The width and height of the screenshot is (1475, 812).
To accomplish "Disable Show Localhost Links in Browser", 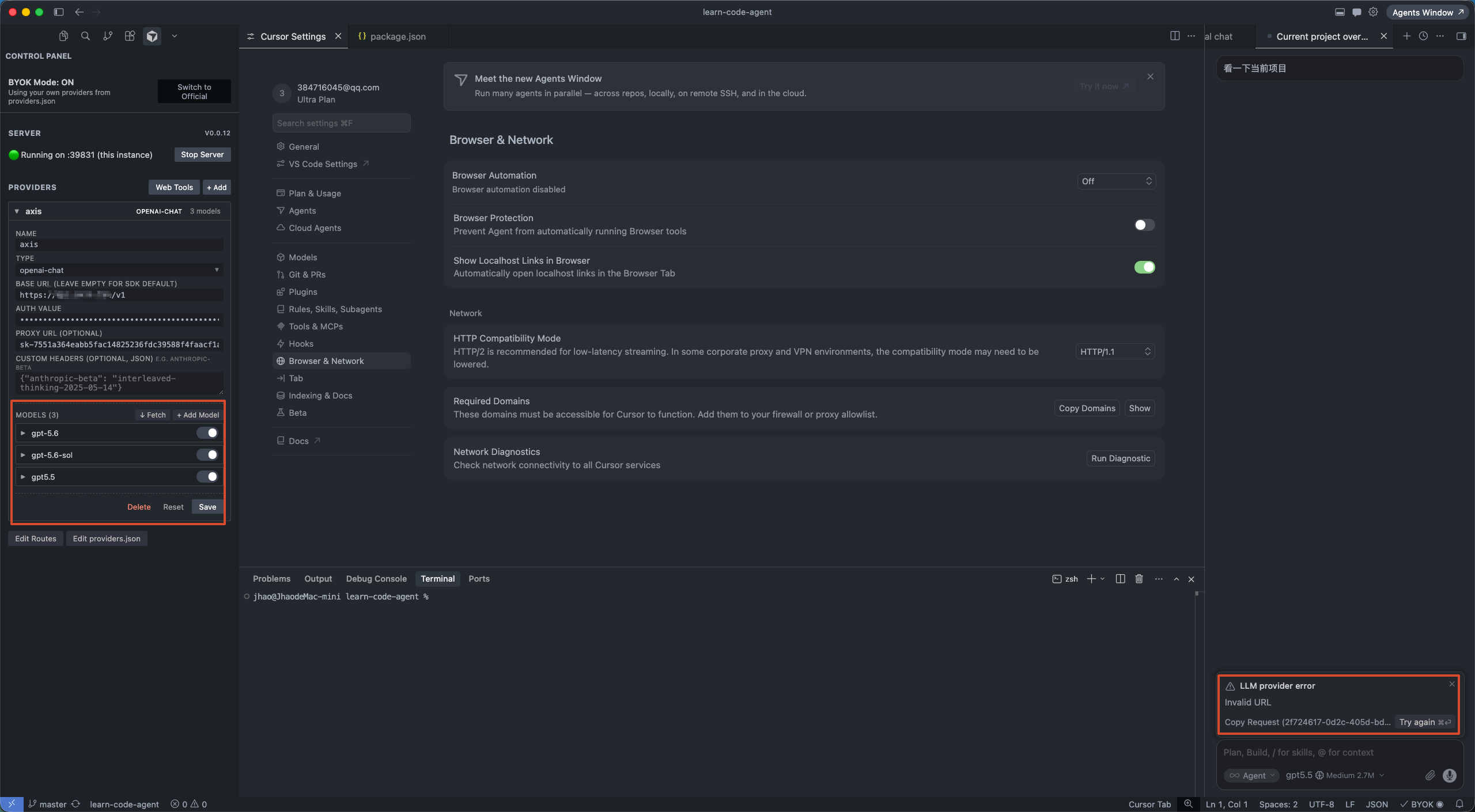I will 1144,267.
